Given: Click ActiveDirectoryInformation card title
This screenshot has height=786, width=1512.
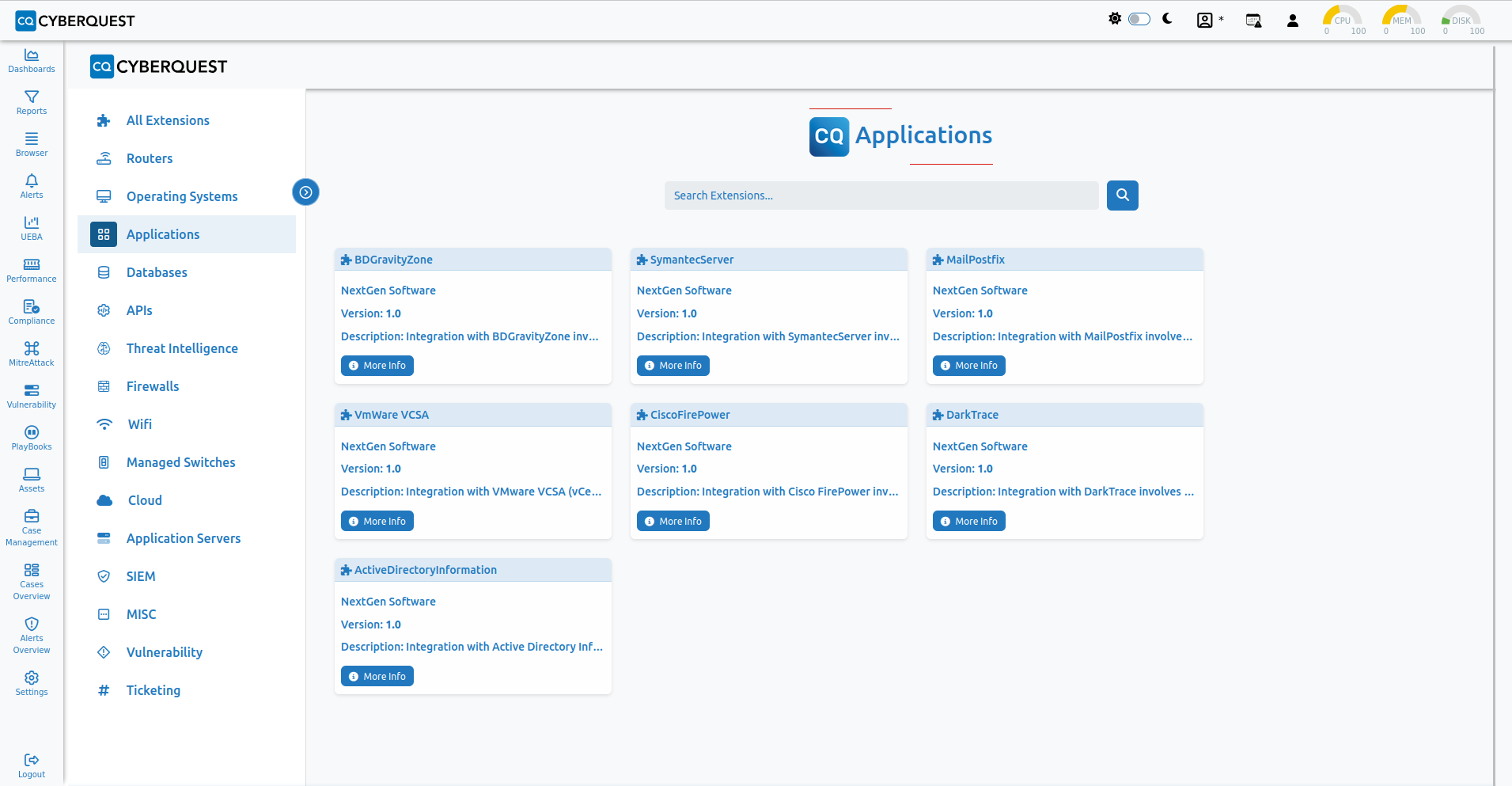Looking at the screenshot, I should [x=426, y=570].
